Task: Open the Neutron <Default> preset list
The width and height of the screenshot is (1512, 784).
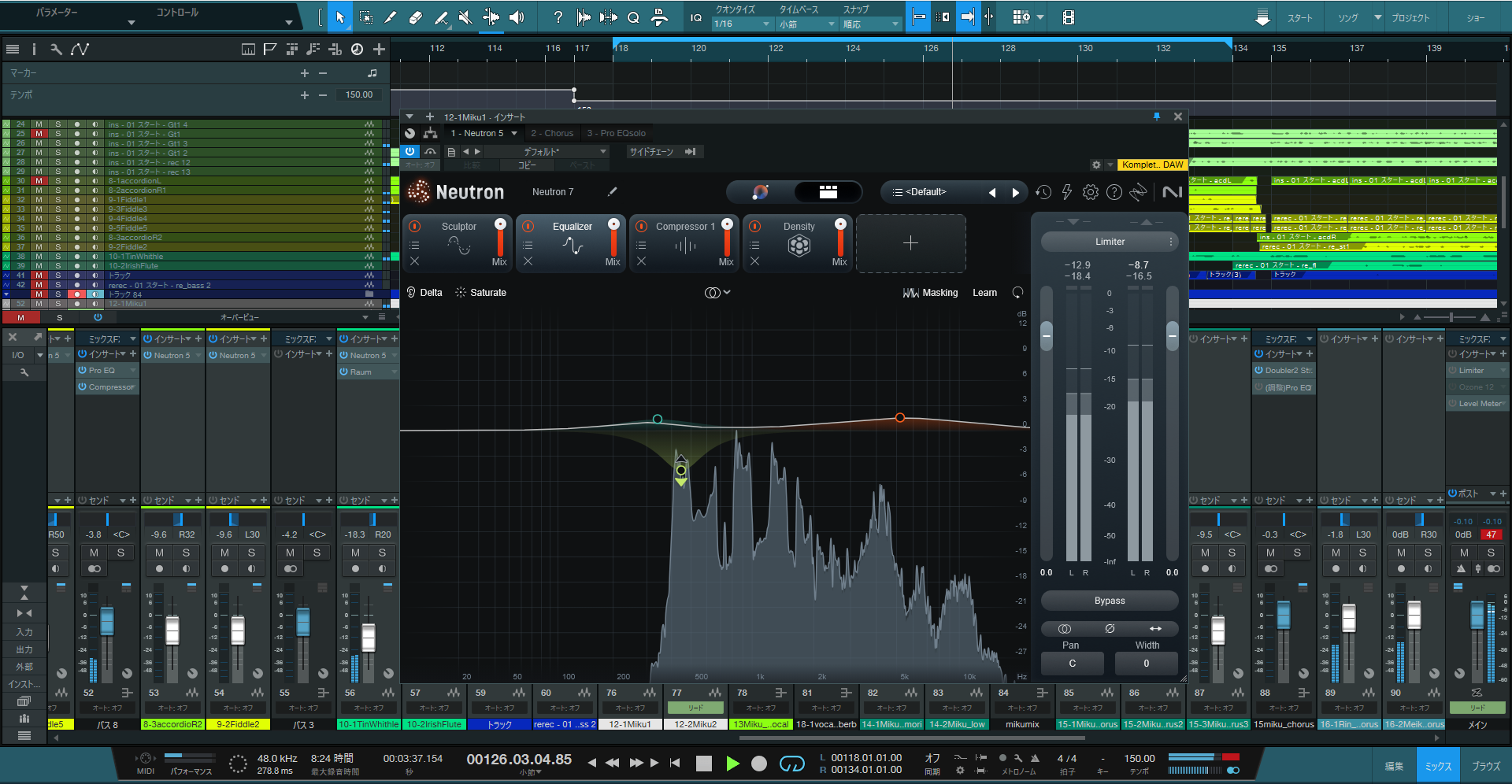Action: coord(927,192)
